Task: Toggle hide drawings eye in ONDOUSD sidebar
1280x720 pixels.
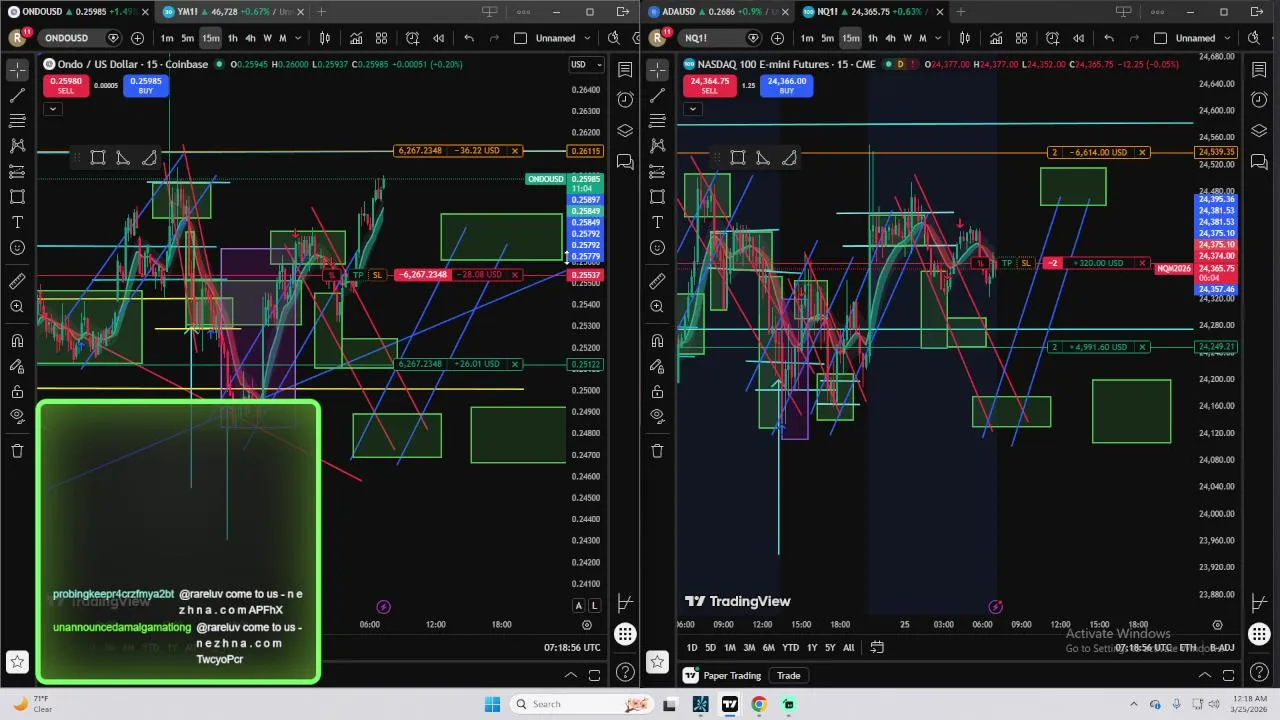Action: pos(17,416)
